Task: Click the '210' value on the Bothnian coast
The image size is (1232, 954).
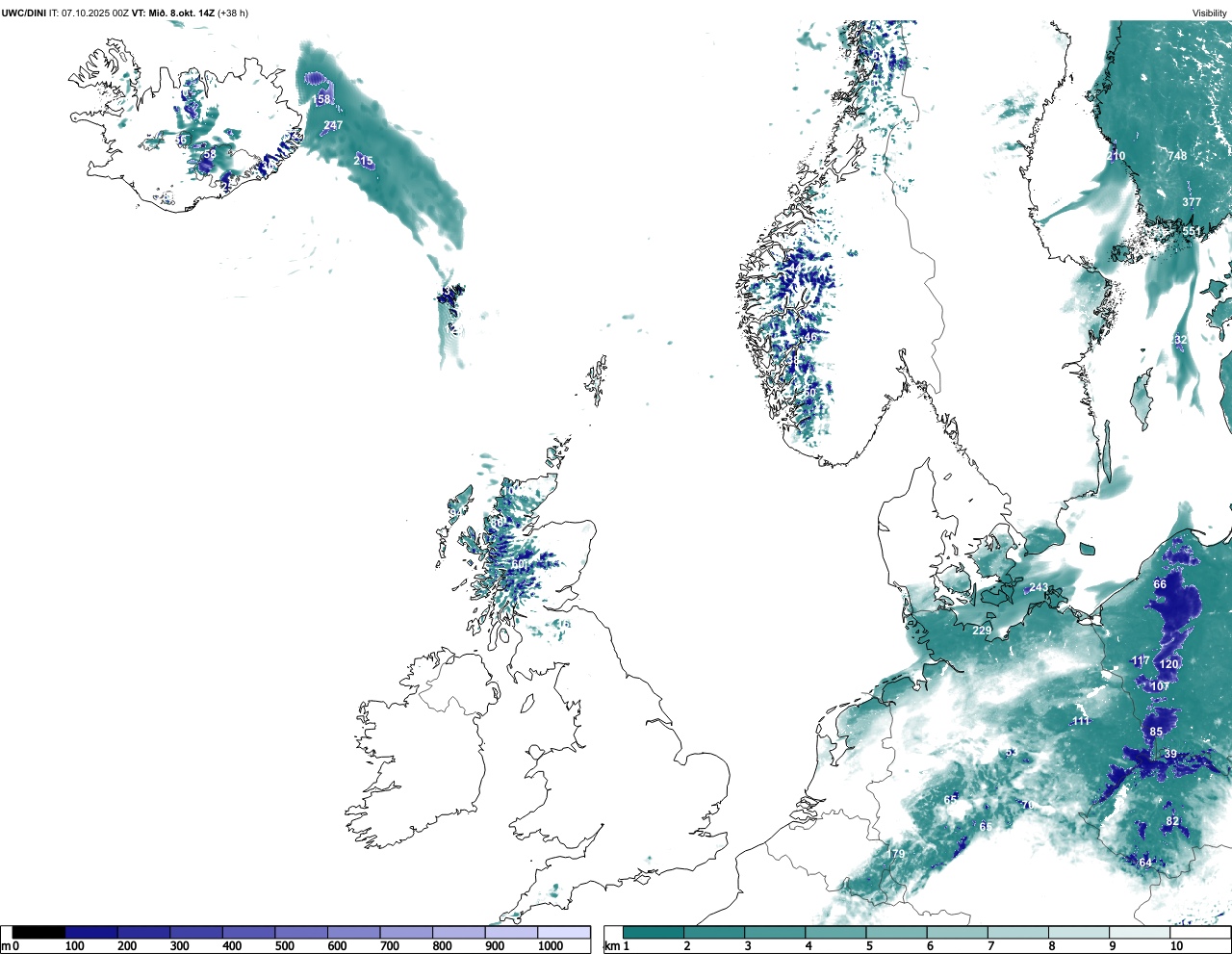Action: point(1116,156)
